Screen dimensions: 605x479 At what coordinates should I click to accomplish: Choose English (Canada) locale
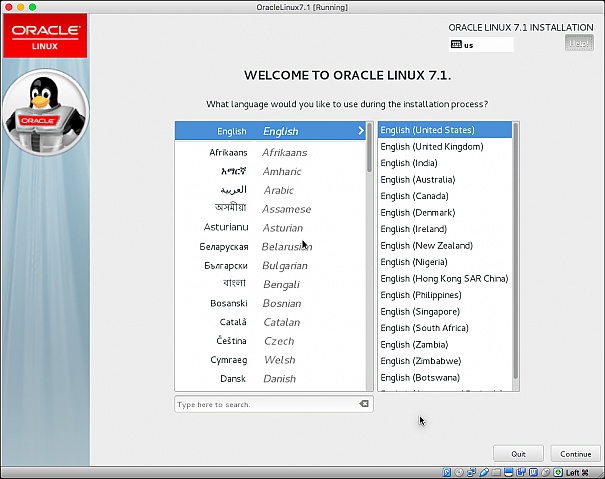(x=445, y=196)
